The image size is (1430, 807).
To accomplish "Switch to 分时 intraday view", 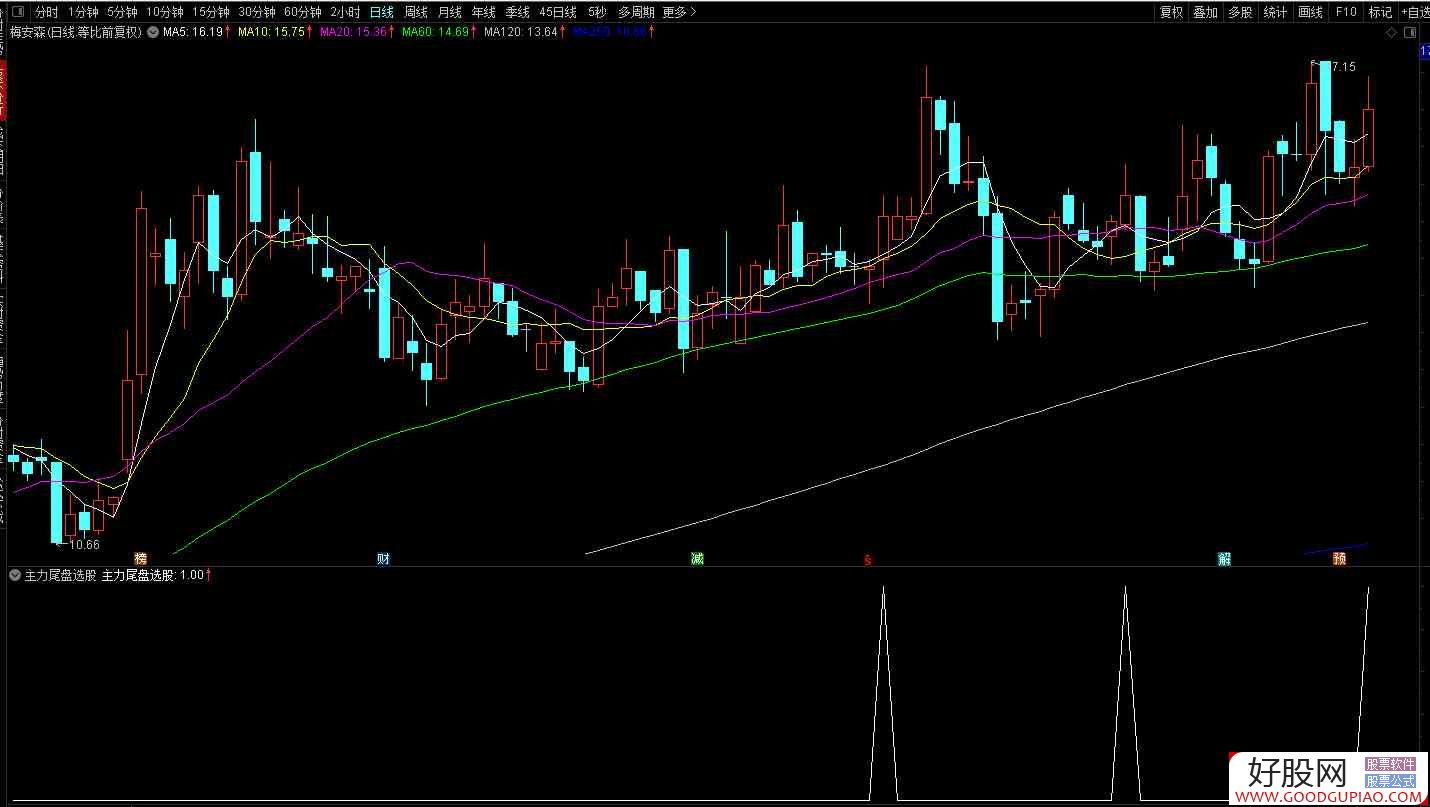I will click(x=46, y=12).
